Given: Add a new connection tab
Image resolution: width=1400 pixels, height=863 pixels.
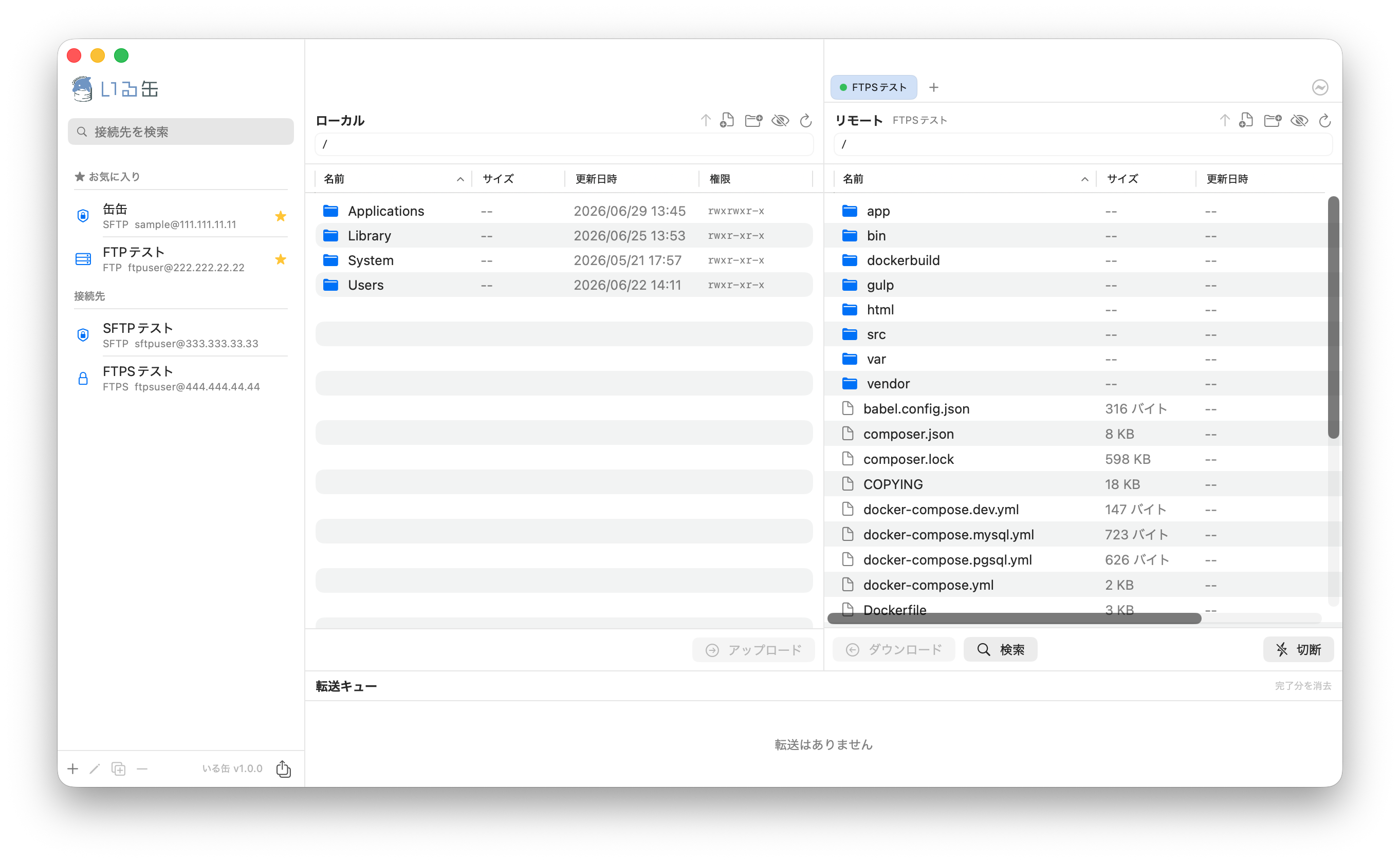Looking at the screenshot, I should (933, 87).
